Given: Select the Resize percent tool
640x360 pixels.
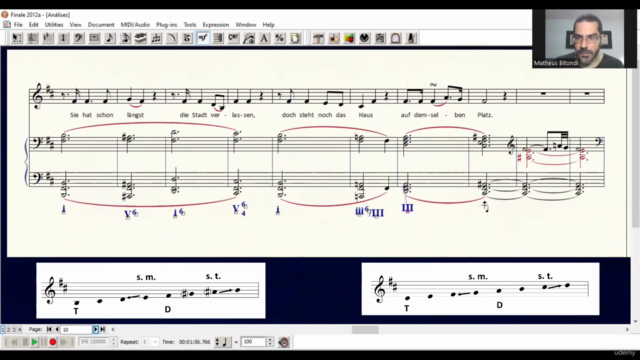Looking at the screenshot, I should tap(280, 38).
